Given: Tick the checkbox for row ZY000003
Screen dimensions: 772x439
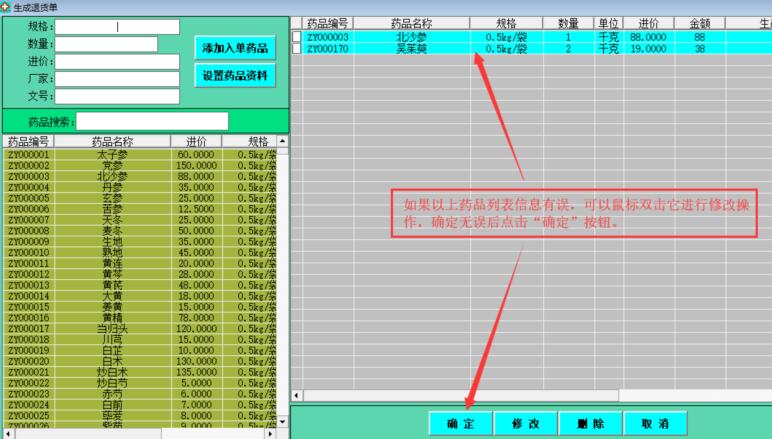Looking at the screenshot, I should tap(297, 37).
